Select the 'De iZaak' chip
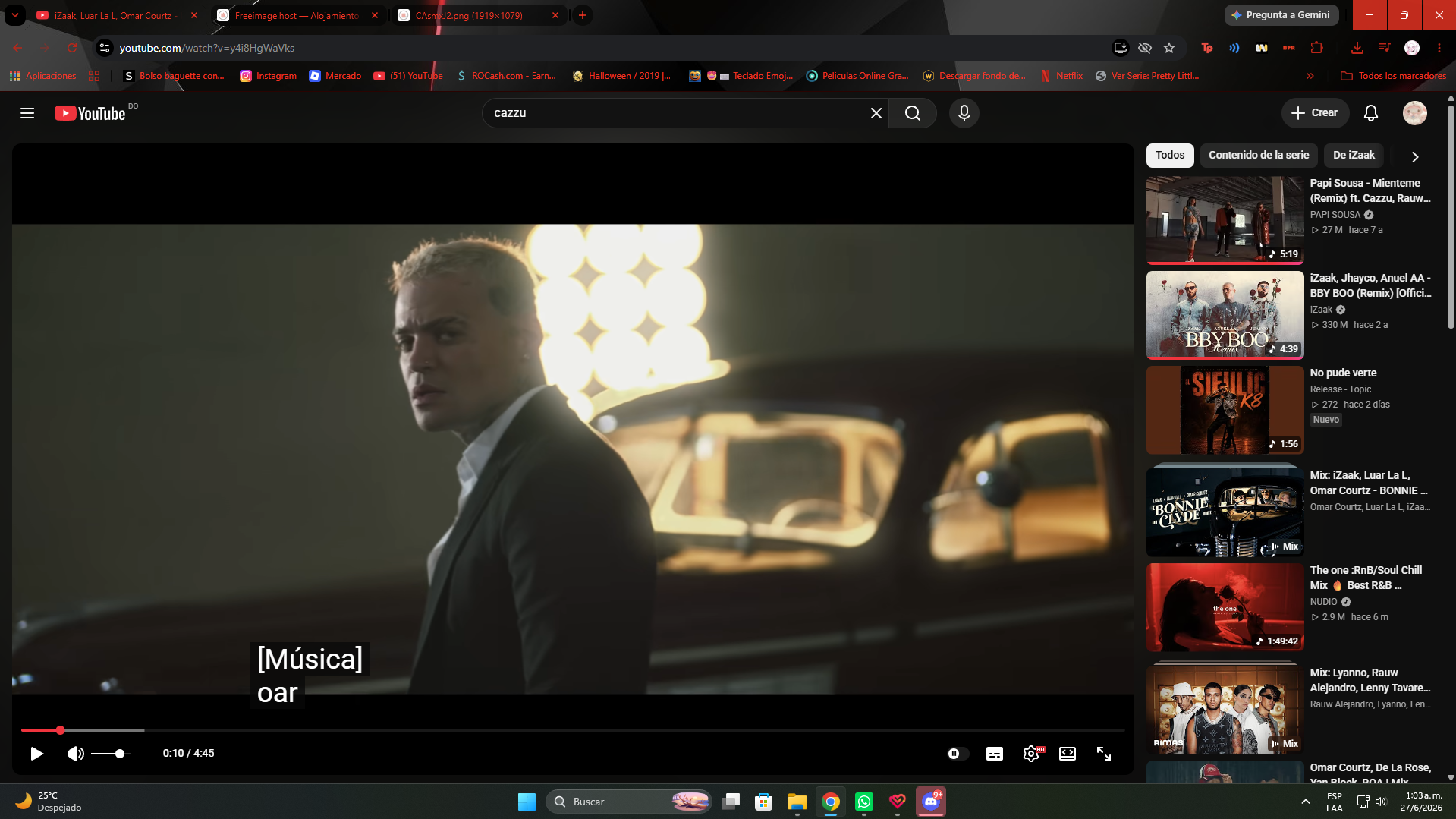The width and height of the screenshot is (1456, 819). [x=1354, y=155]
